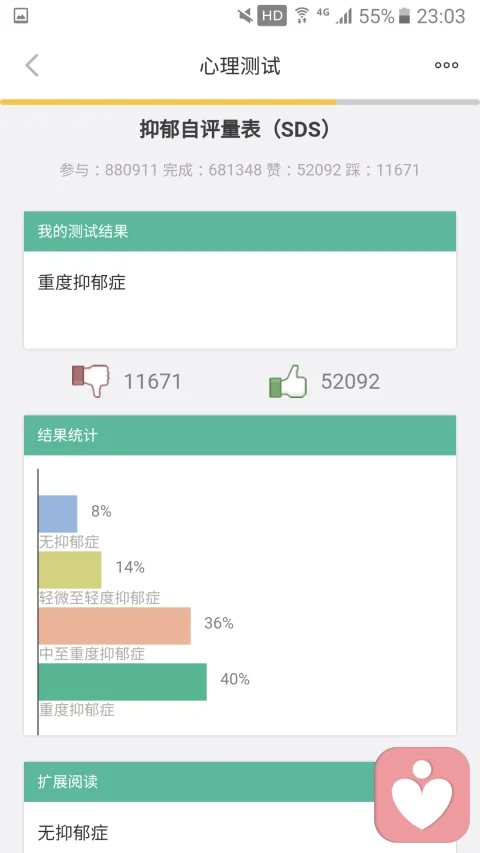Tap the thumbs-down icon
Screen dimensions: 480x853
coord(91,380)
